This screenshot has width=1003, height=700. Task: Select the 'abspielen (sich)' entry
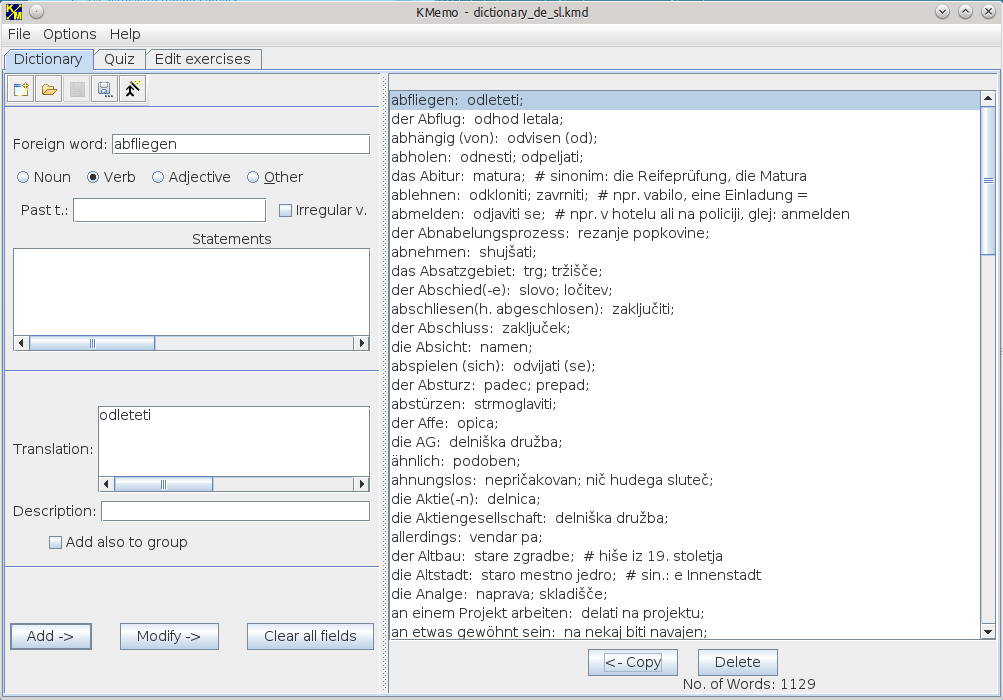coord(684,366)
